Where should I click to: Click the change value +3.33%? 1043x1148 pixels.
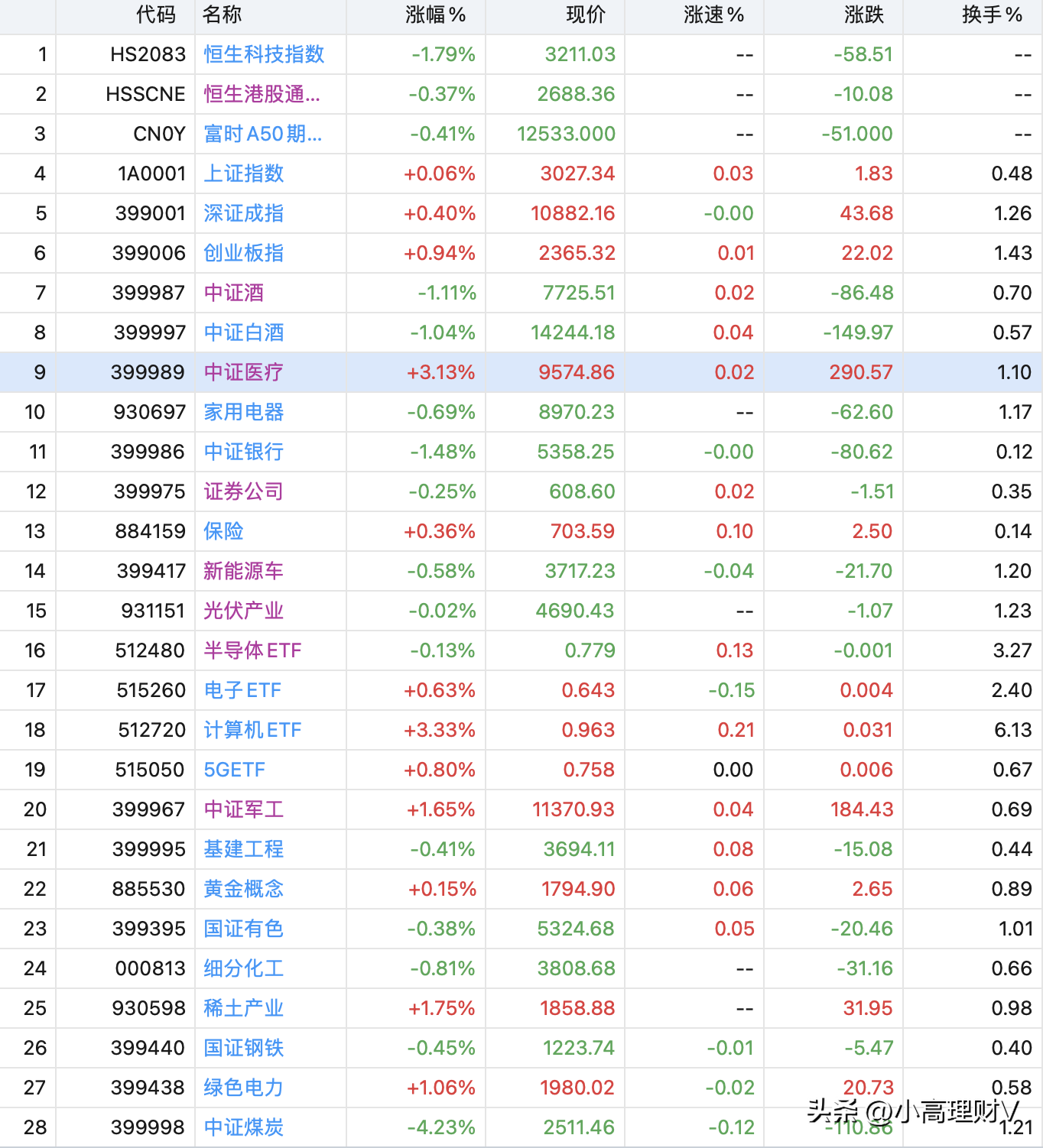pos(440,730)
